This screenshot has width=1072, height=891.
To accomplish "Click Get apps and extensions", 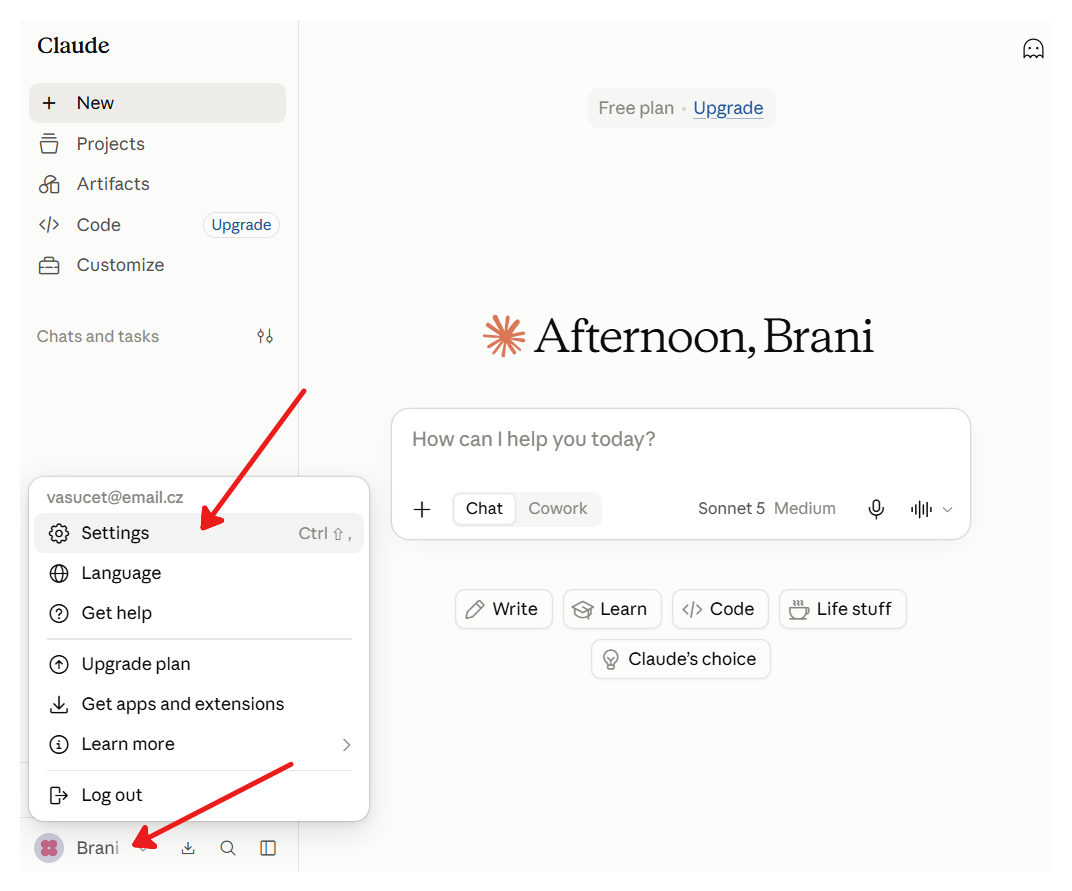I will pos(198,704).
